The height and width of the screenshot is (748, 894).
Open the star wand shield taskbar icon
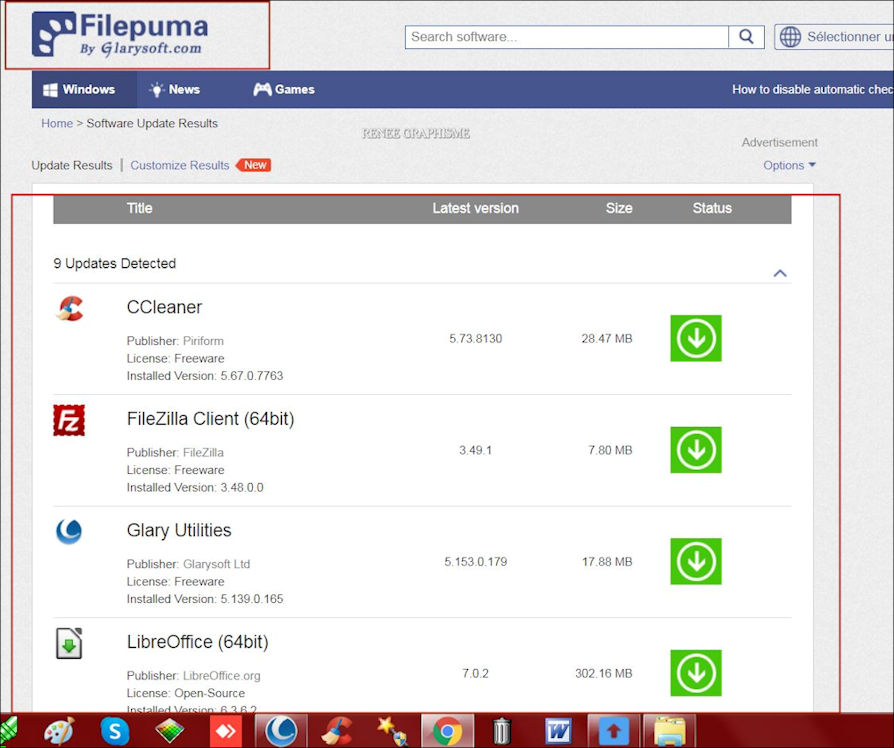(392, 731)
